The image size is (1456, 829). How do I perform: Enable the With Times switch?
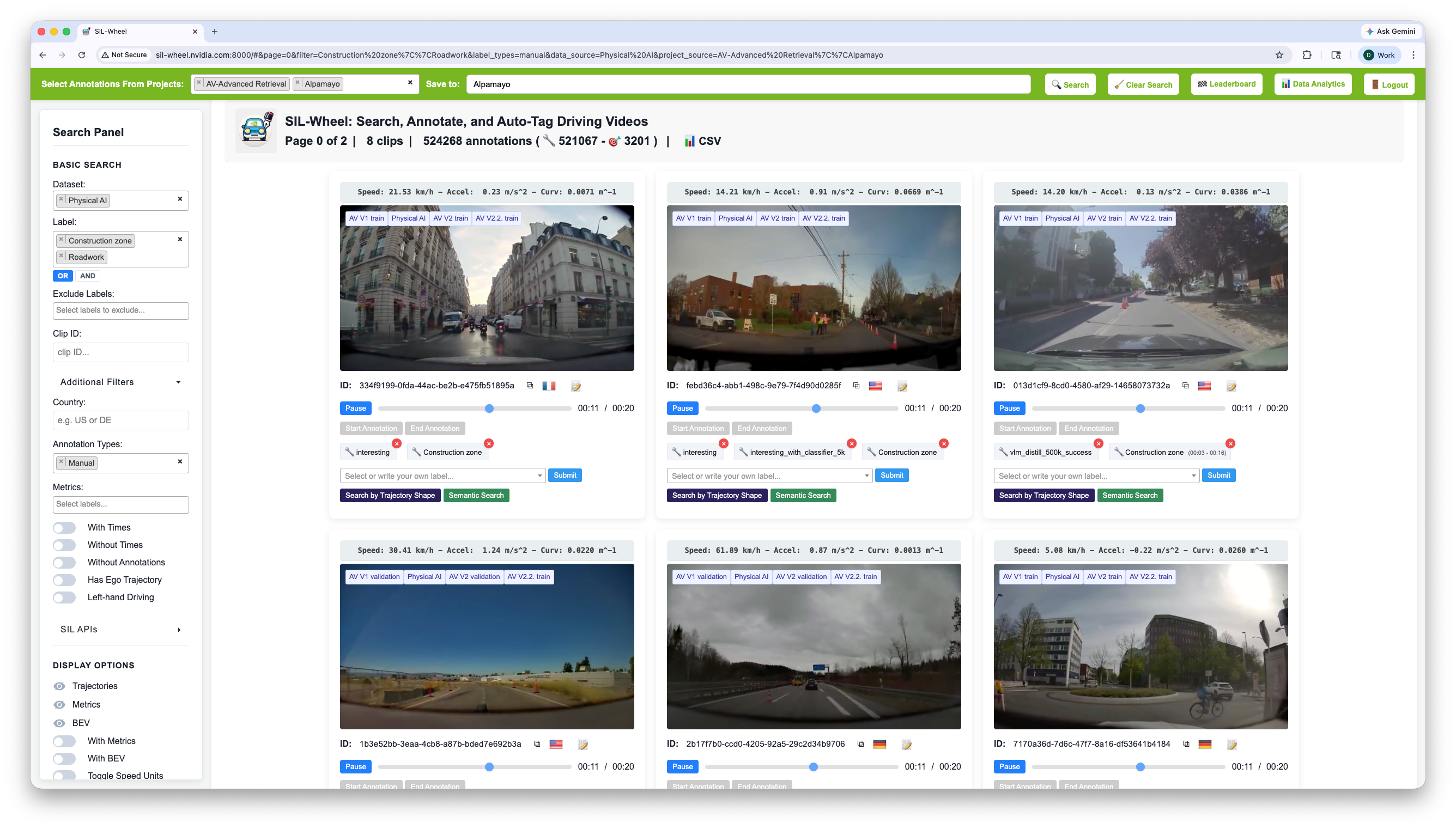point(64,528)
